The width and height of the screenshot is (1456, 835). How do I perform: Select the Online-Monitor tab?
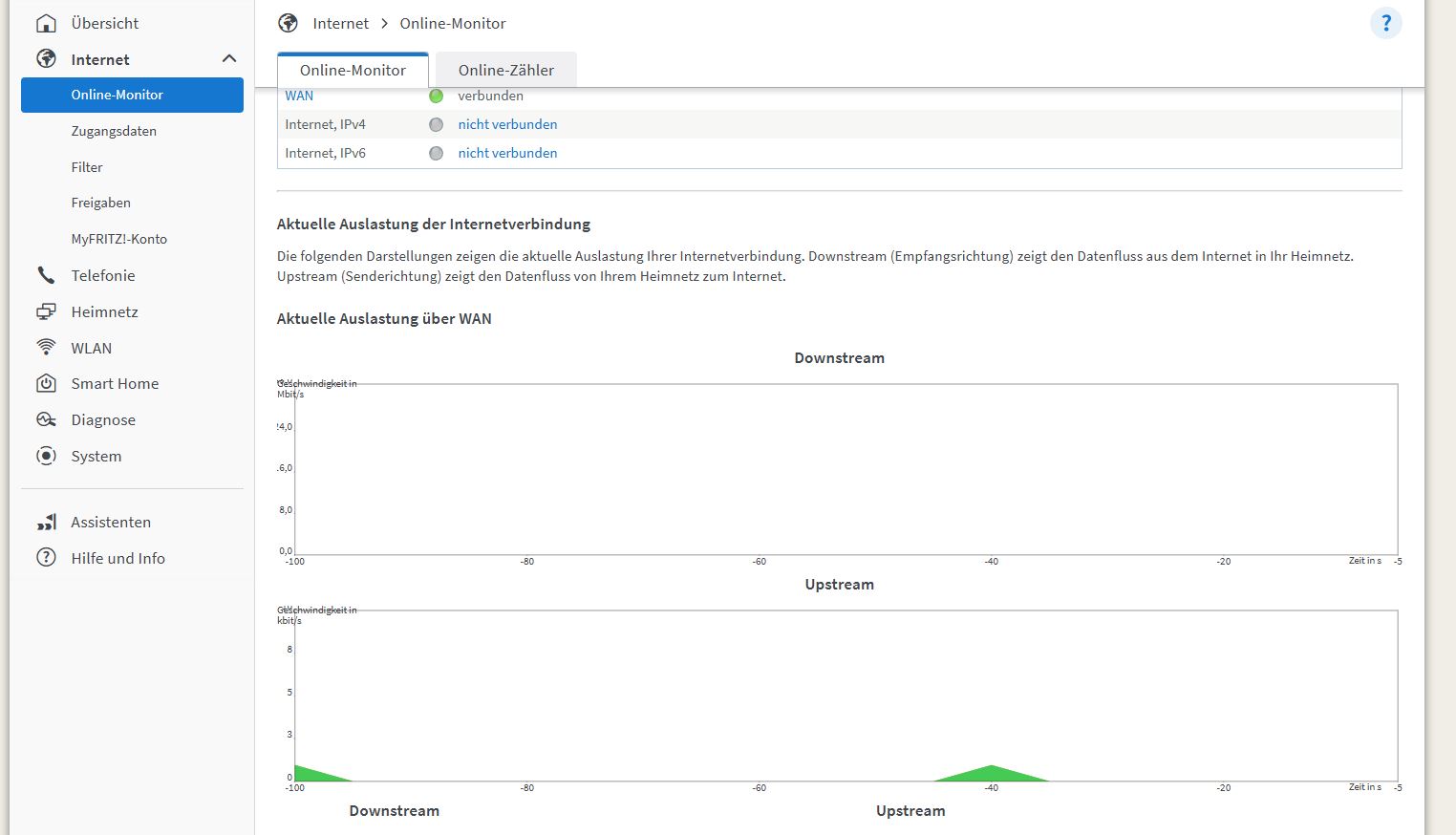click(353, 70)
